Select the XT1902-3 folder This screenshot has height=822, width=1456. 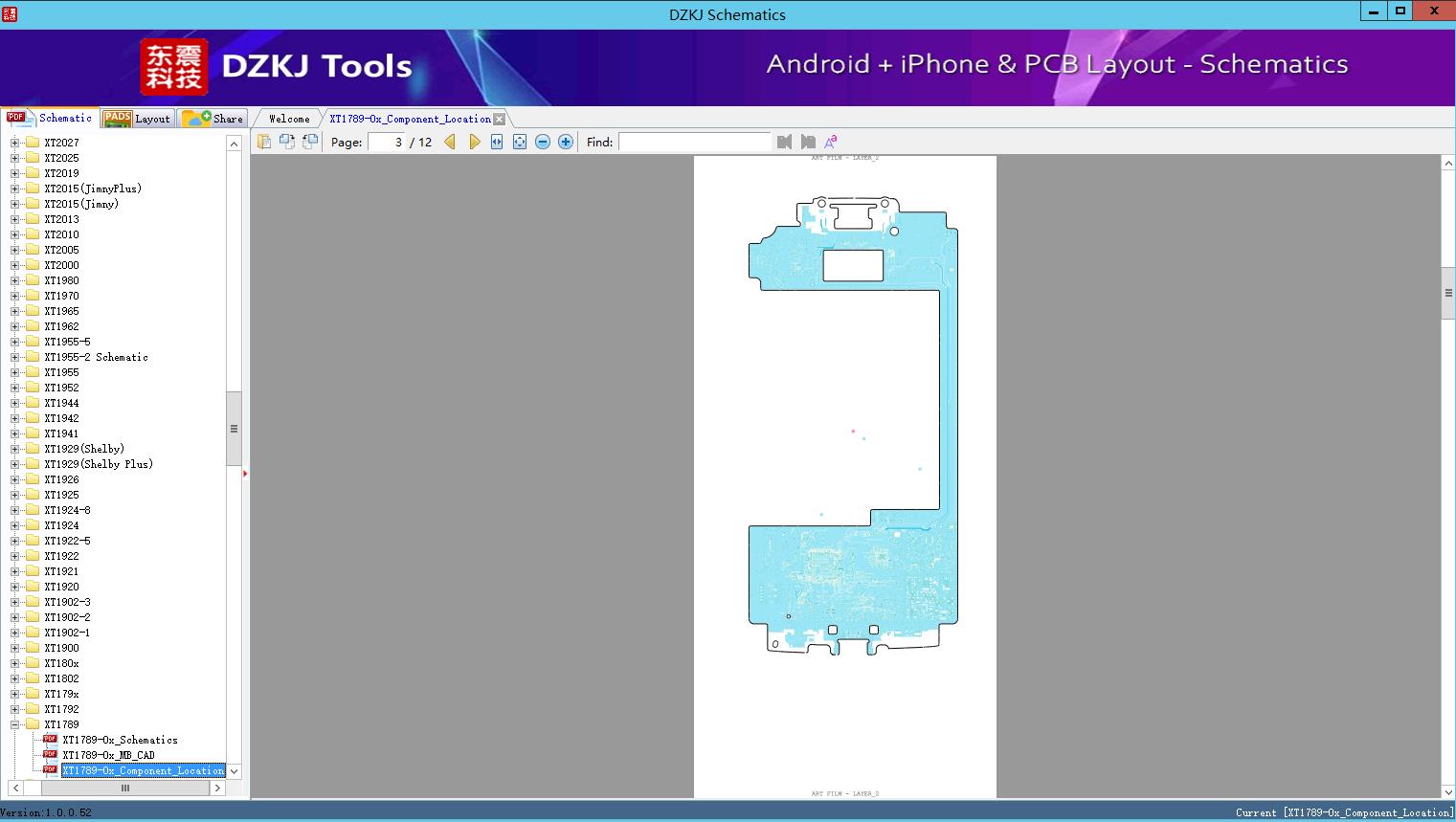pyautogui.click(x=67, y=602)
